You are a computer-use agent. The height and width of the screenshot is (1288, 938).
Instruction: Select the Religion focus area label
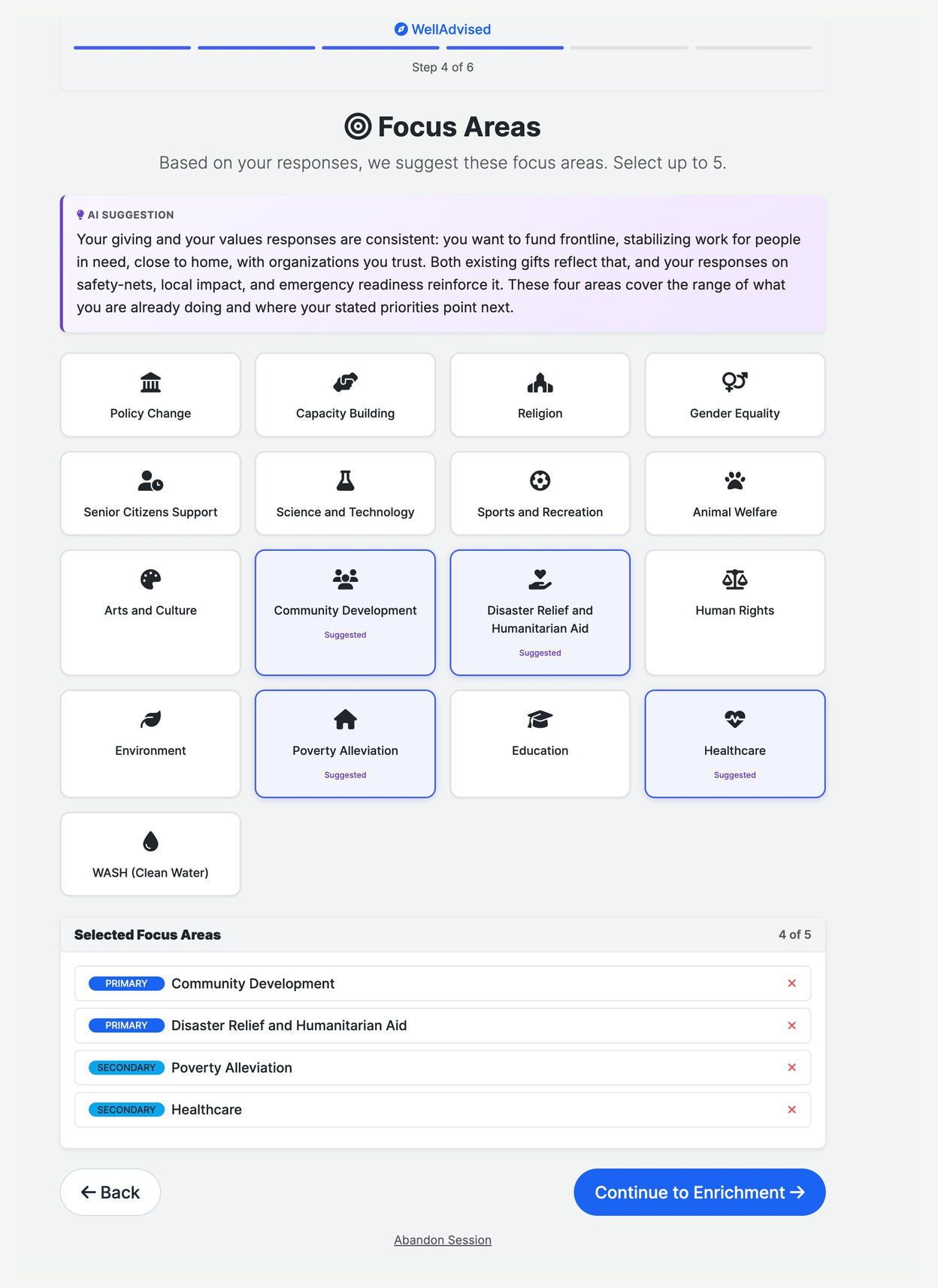tap(540, 414)
